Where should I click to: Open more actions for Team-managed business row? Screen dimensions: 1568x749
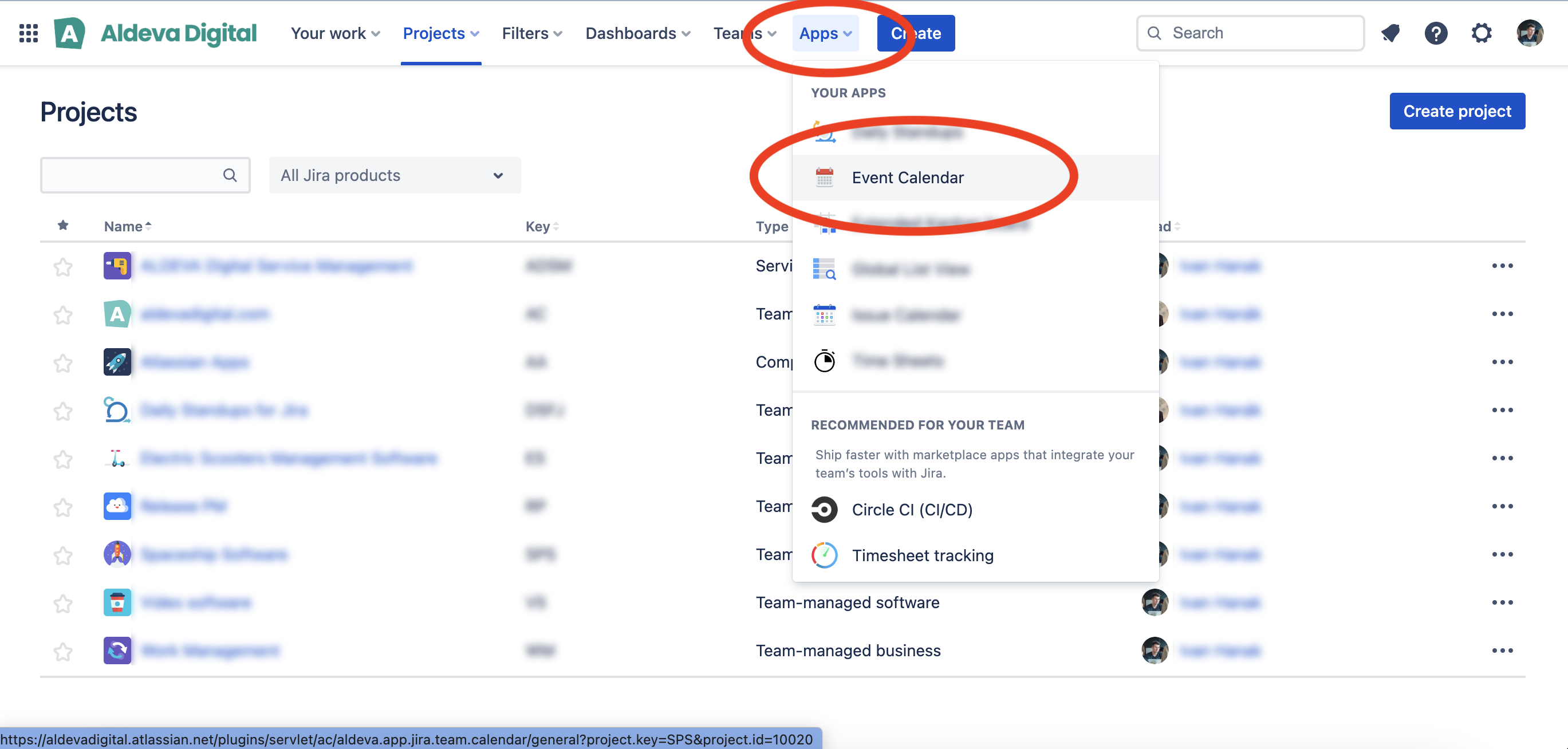click(x=1502, y=651)
